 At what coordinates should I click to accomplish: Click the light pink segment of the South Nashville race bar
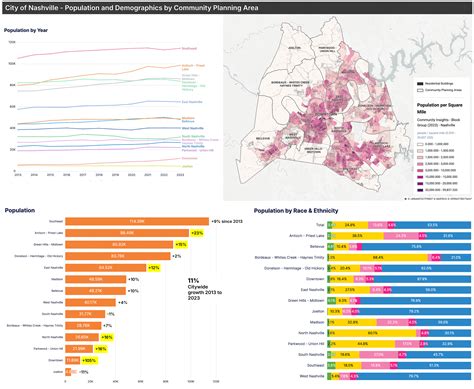(379, 355)
